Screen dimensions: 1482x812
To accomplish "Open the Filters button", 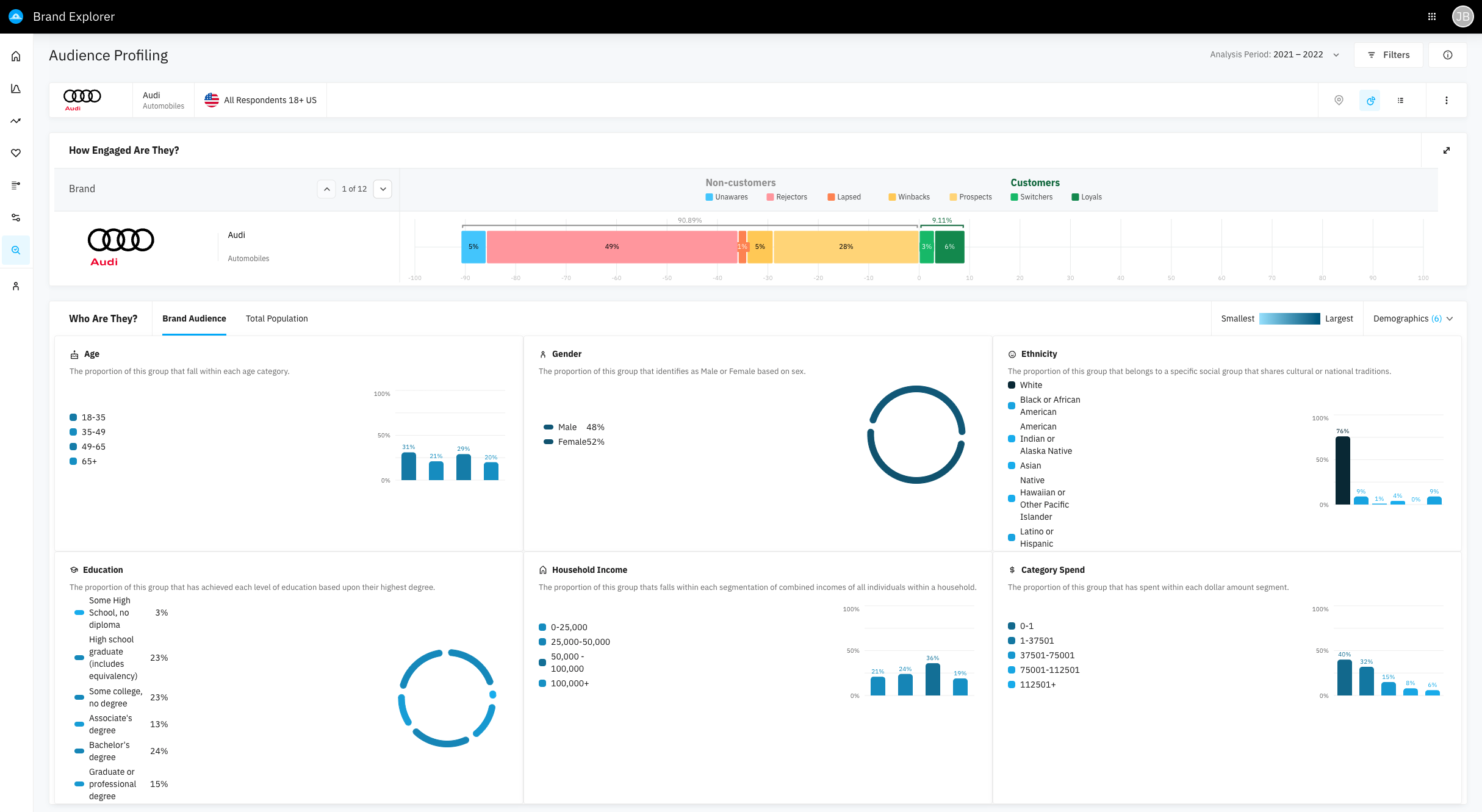I will 1388,55.
